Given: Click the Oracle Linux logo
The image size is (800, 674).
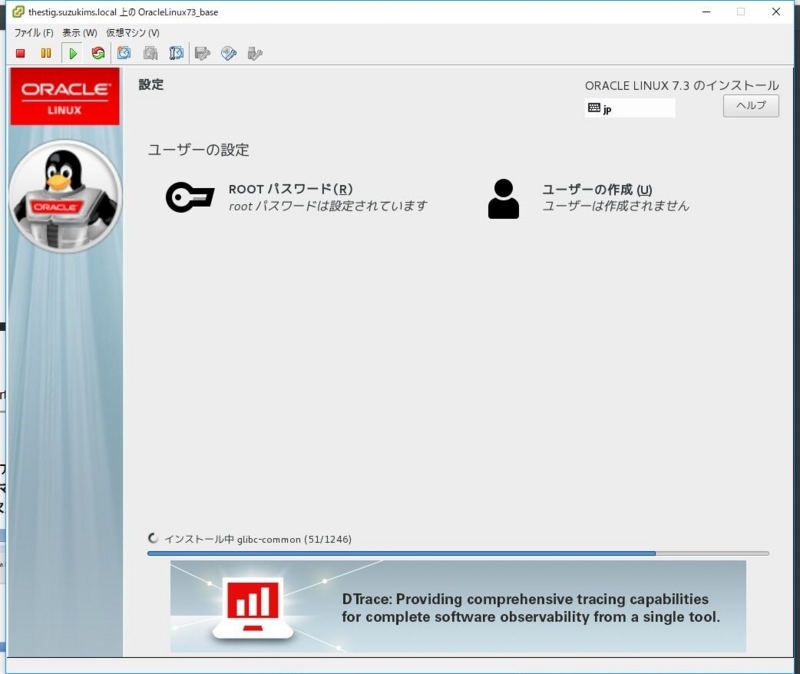Looking at the screenshot, I should click(65, 96).
